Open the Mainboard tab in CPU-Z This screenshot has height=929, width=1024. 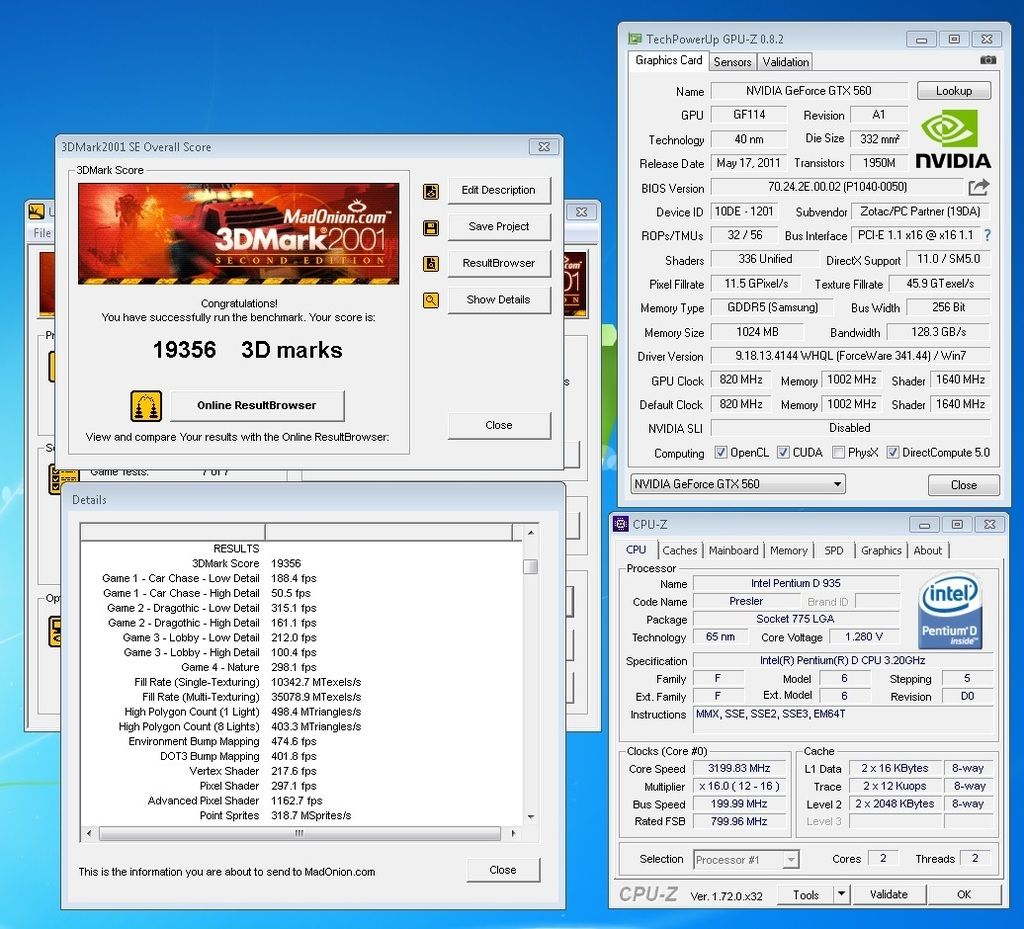click(x=733, y=550)
